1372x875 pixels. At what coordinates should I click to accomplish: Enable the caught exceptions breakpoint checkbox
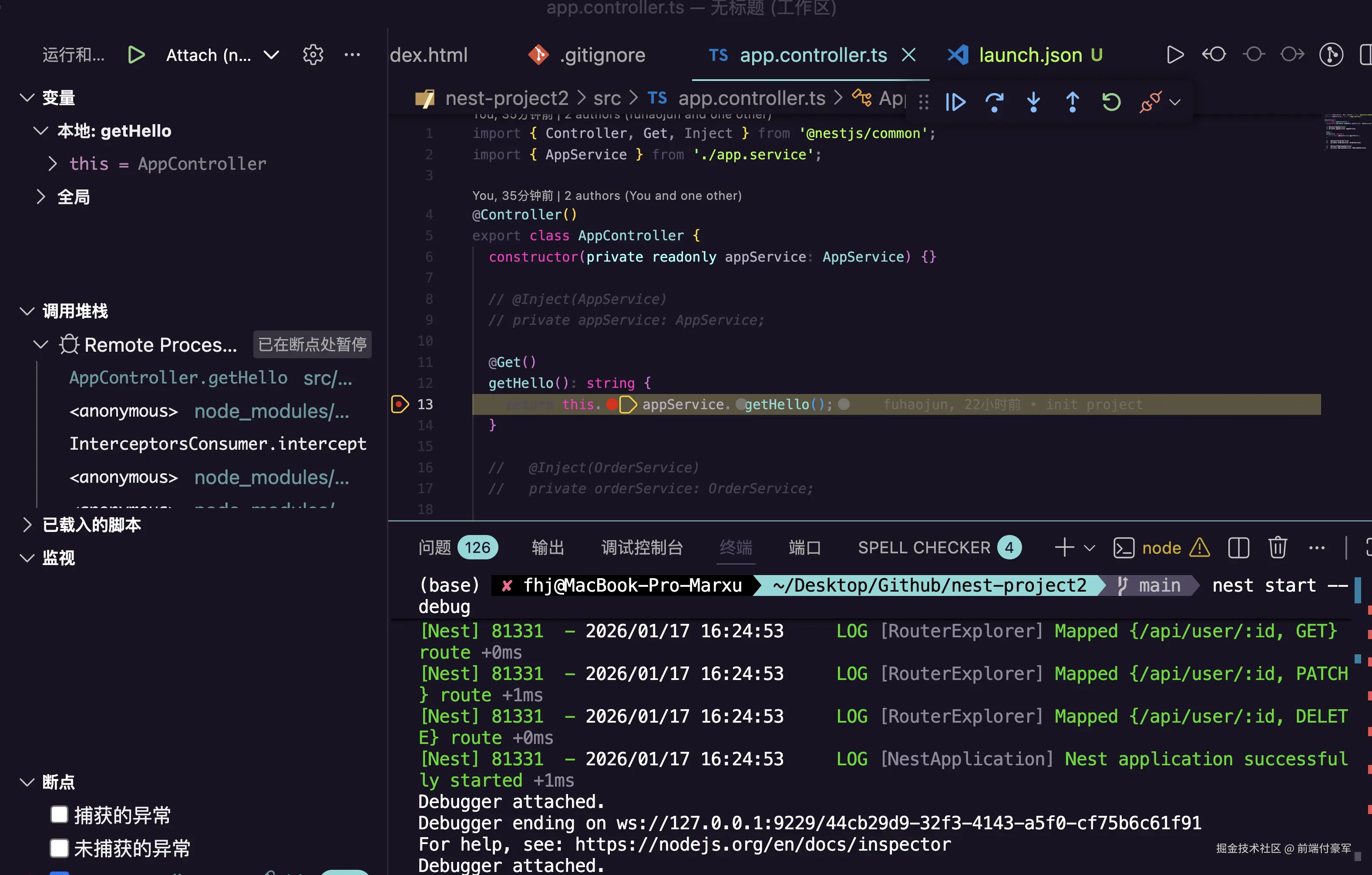59,814
